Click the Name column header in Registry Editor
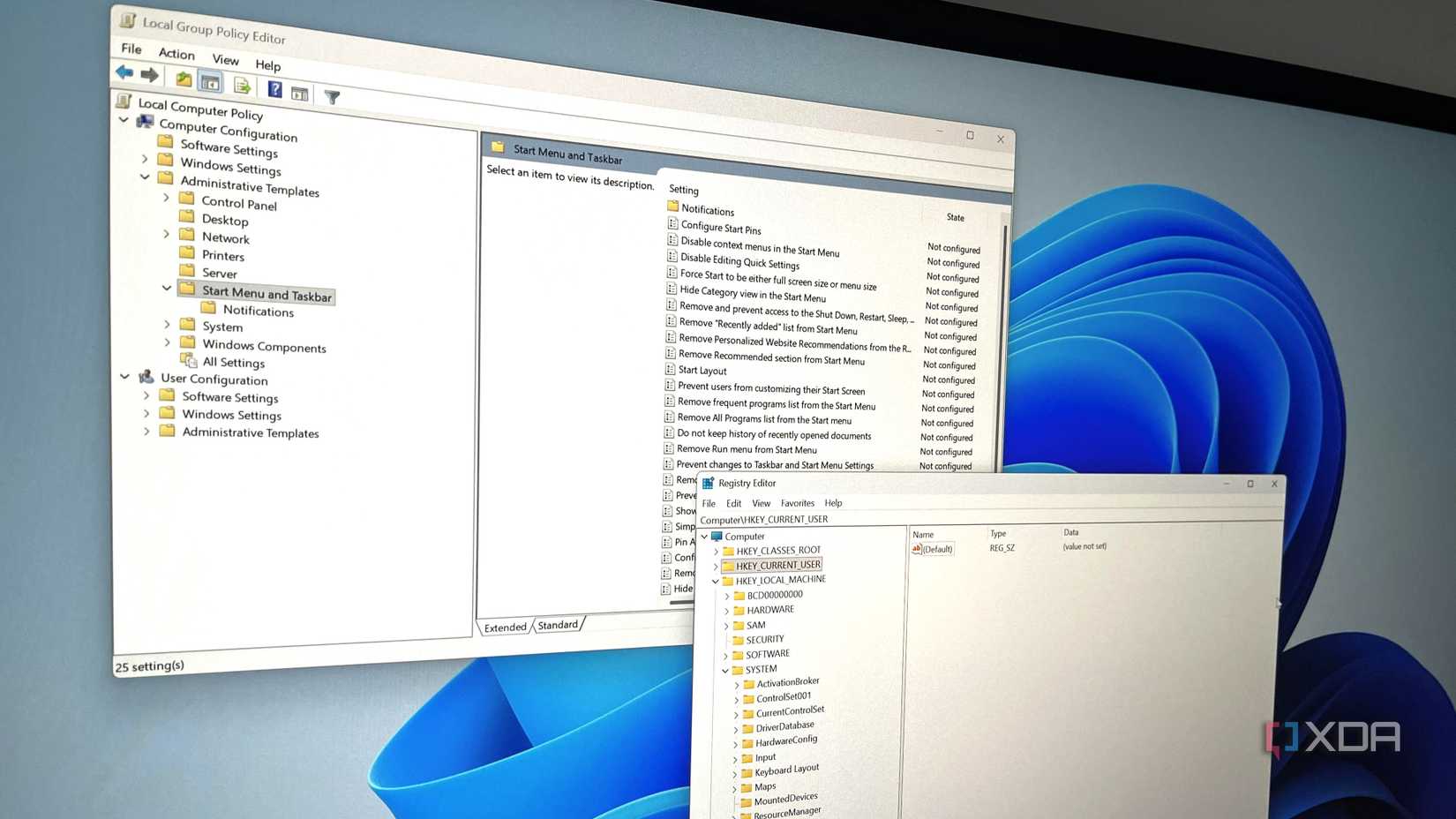Image resolution: width=1456 pixels, height=819 pixels. click(923, 535)
